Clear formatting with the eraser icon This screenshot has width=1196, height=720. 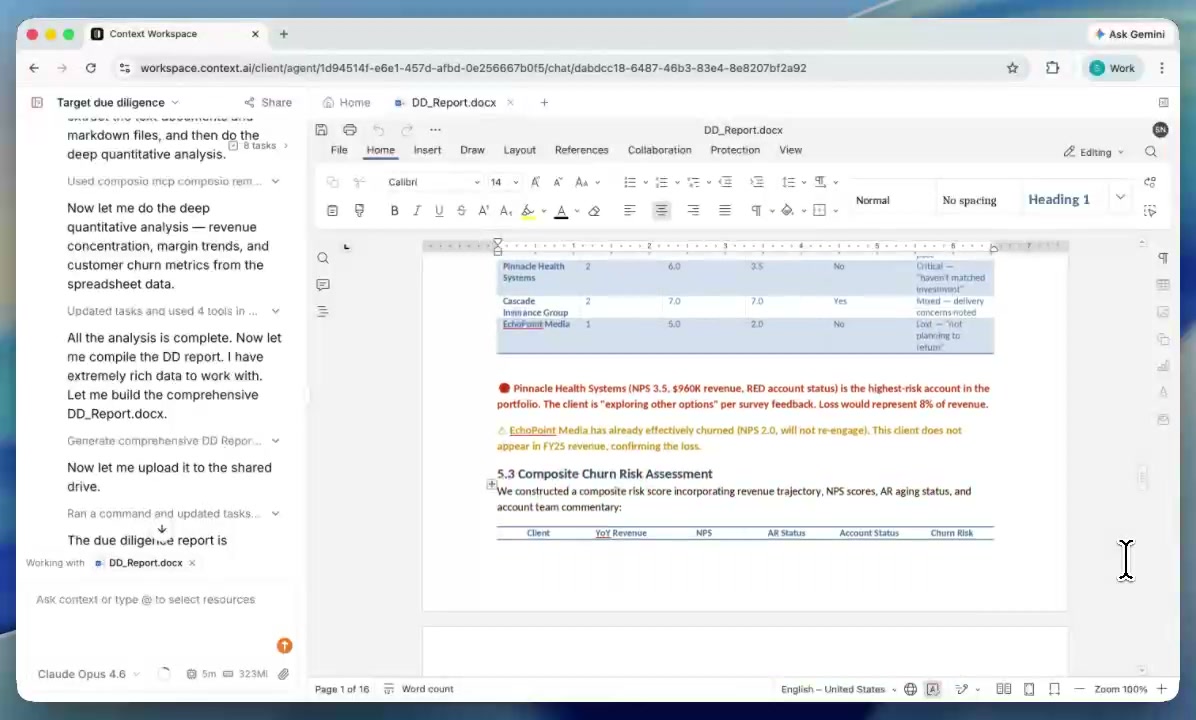pyautogui.click(x=594, y=211)
